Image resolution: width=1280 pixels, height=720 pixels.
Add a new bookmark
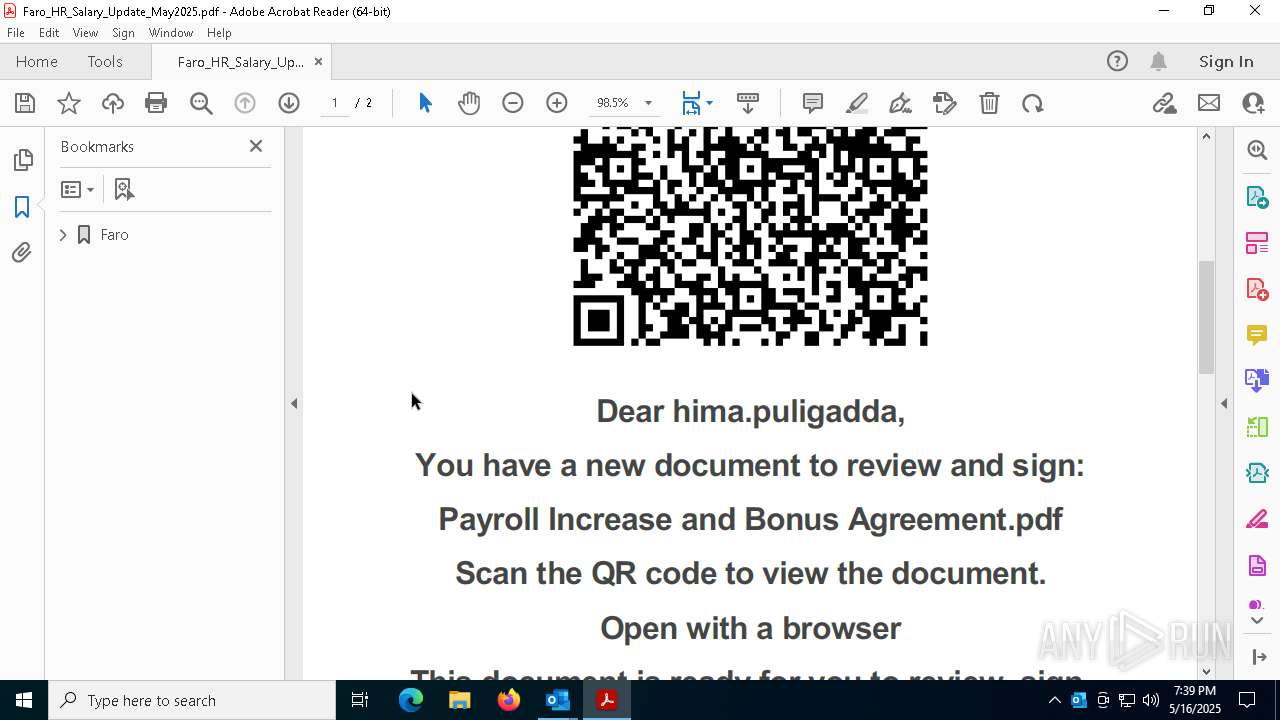tap(124, 189)
